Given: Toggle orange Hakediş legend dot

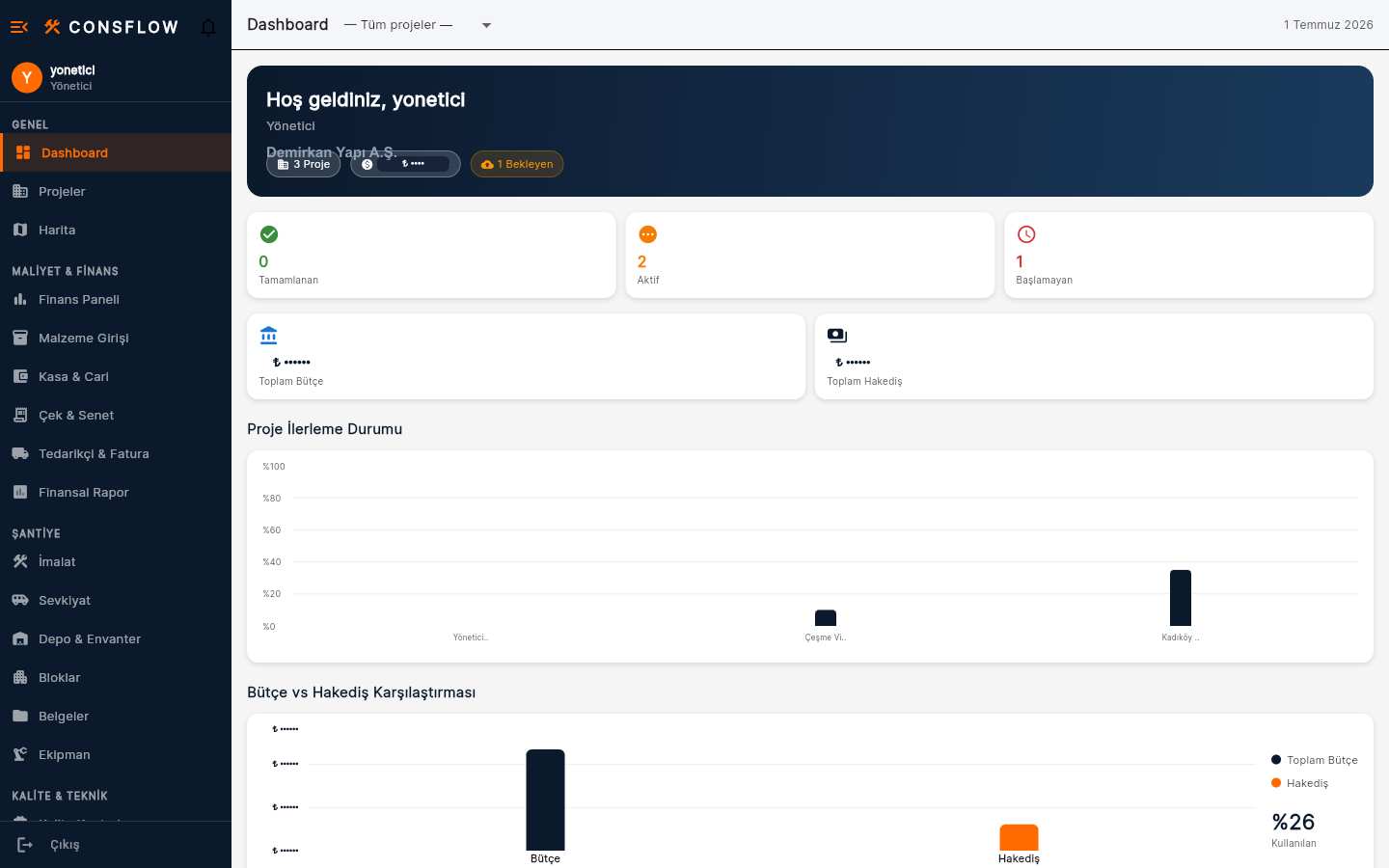Looking at the screenshot, I should coord(1276,783).
